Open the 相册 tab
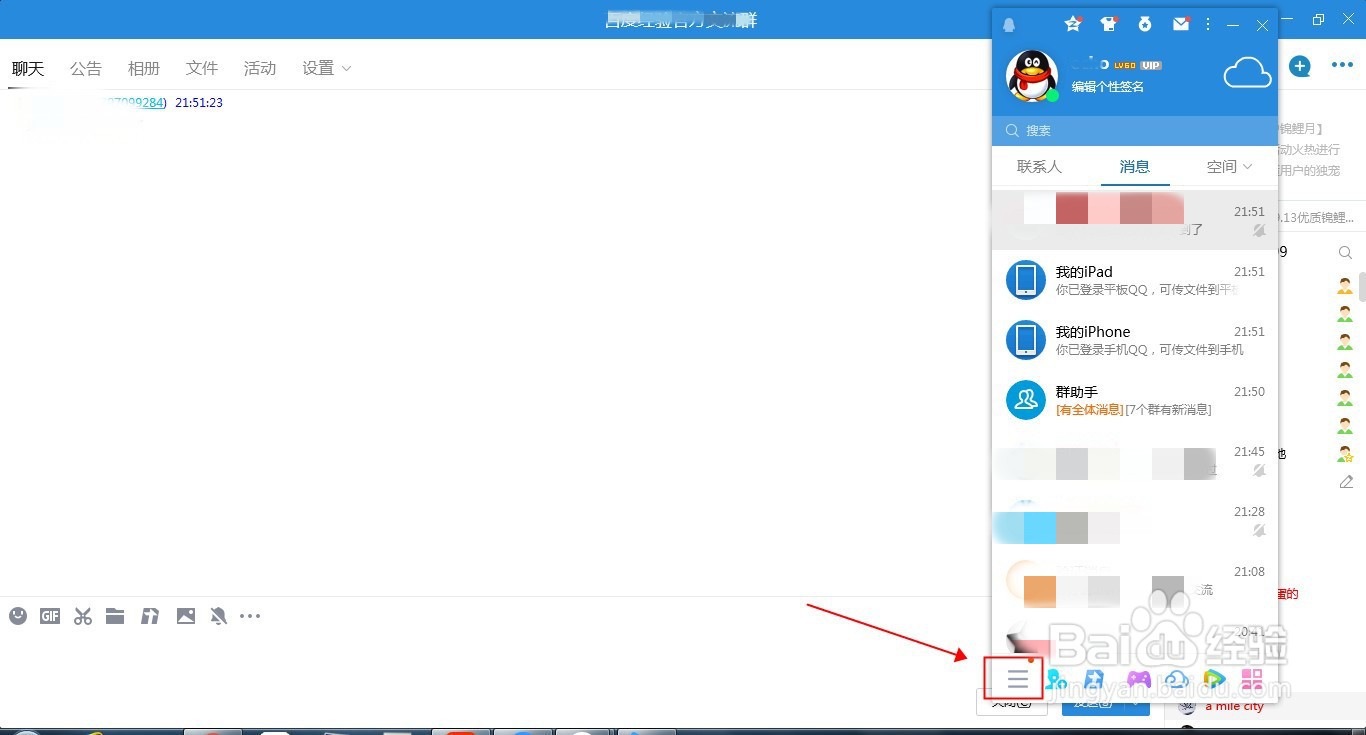 pyautogui.click(x=144, y=68)
